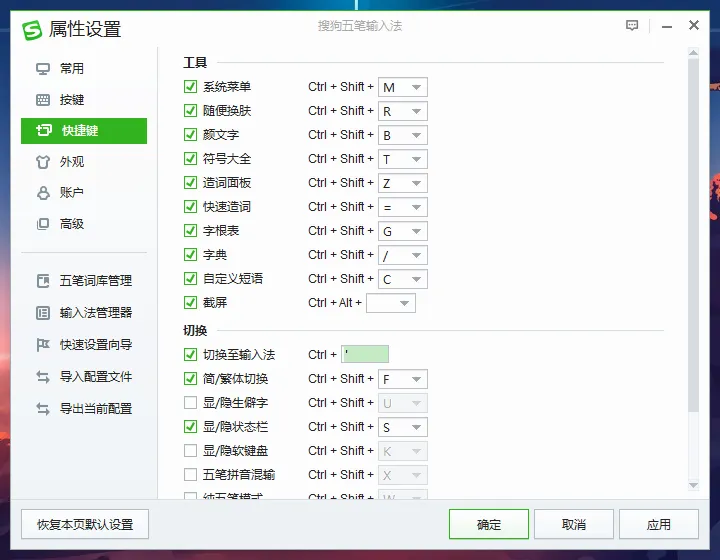Viewport: 720px width, 560px height.
Task: Uncheck the 快速造词 checkbox
Action: click(x=190, y=207)
